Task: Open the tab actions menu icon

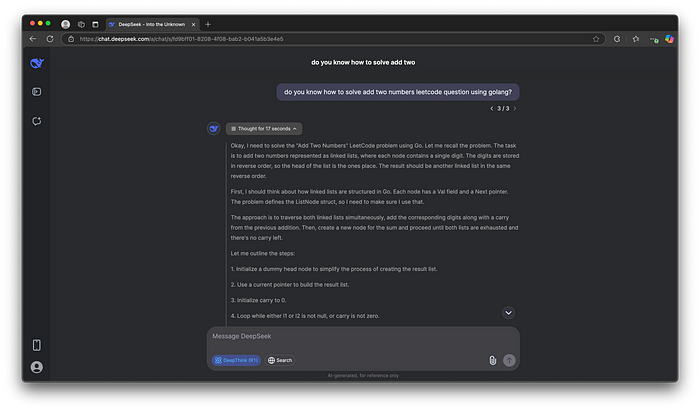Action: (95, 24)
